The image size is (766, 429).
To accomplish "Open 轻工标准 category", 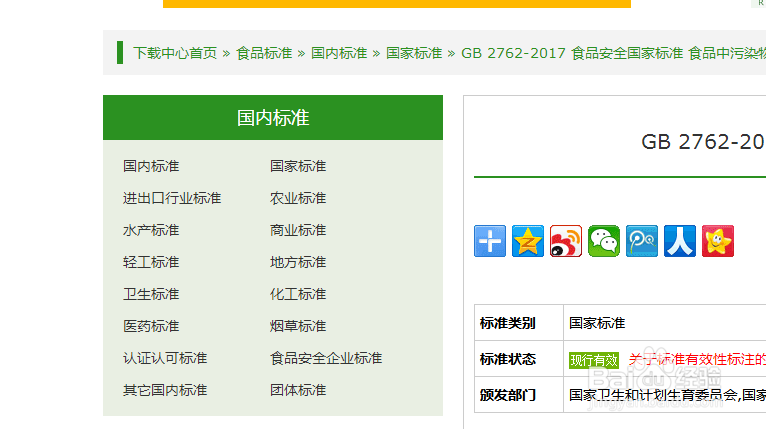I will pos(151,262).
